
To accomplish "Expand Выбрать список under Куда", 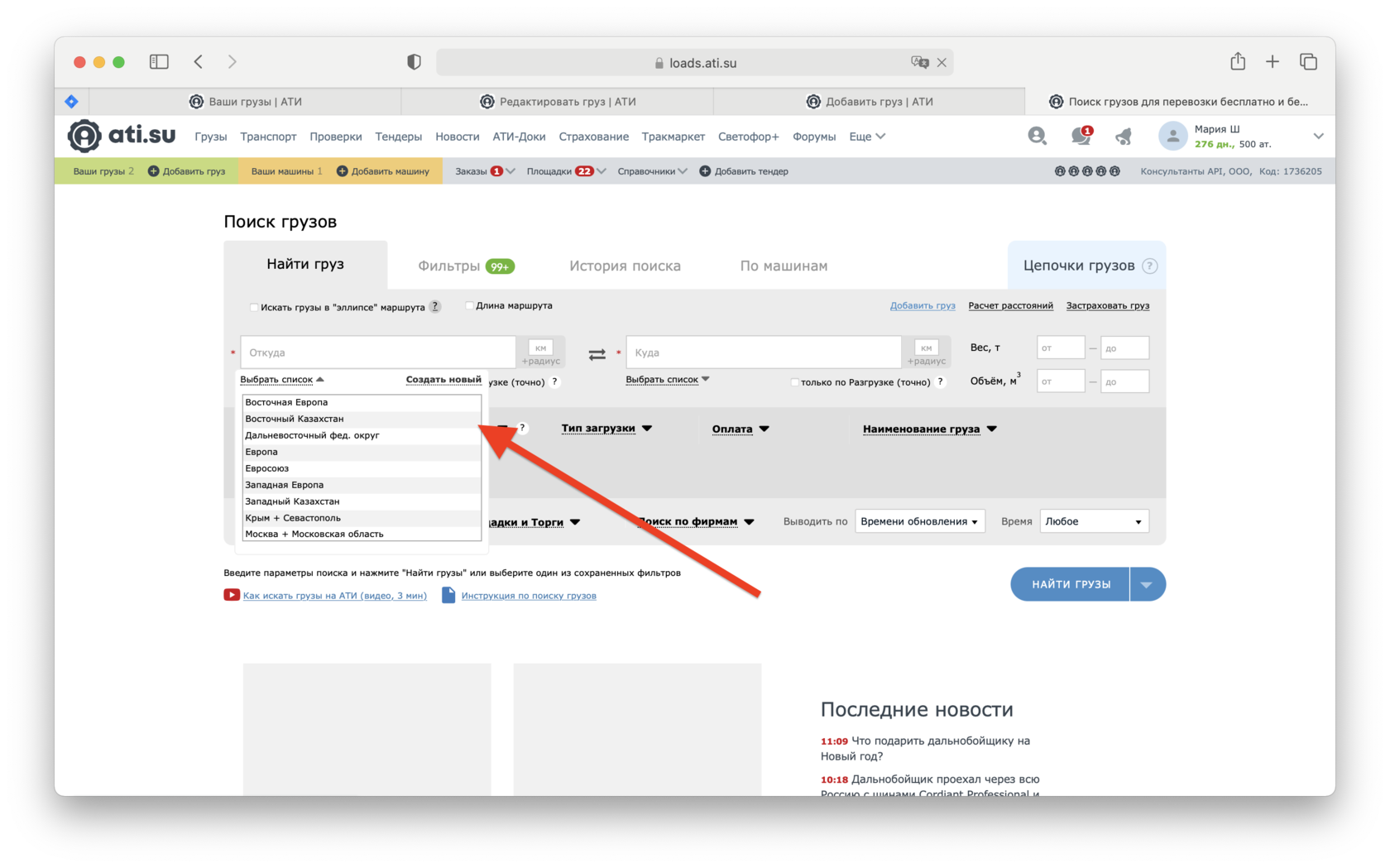I will click(x=668, y=379).
